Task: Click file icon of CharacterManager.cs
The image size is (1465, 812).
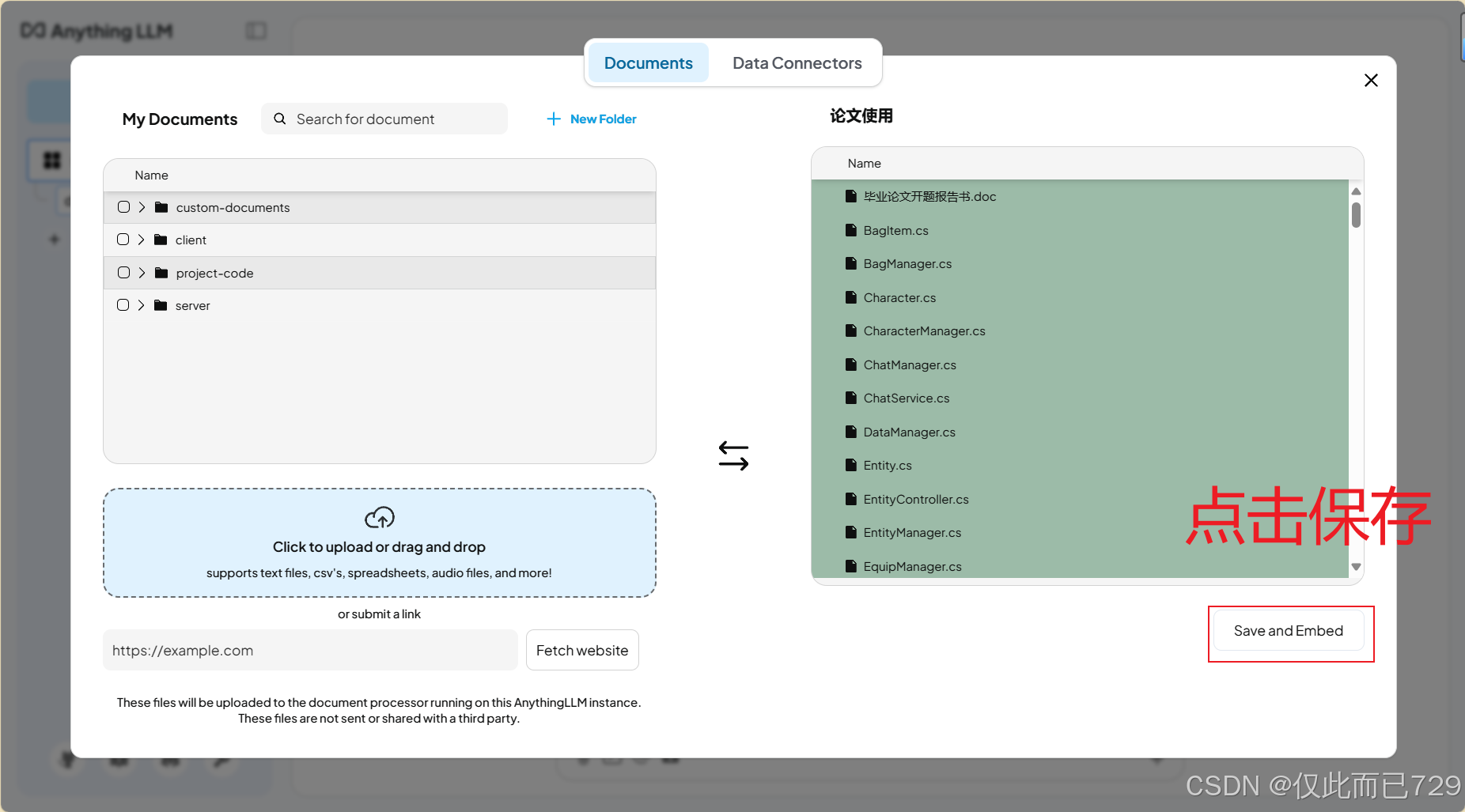Action: coord(851,330)
